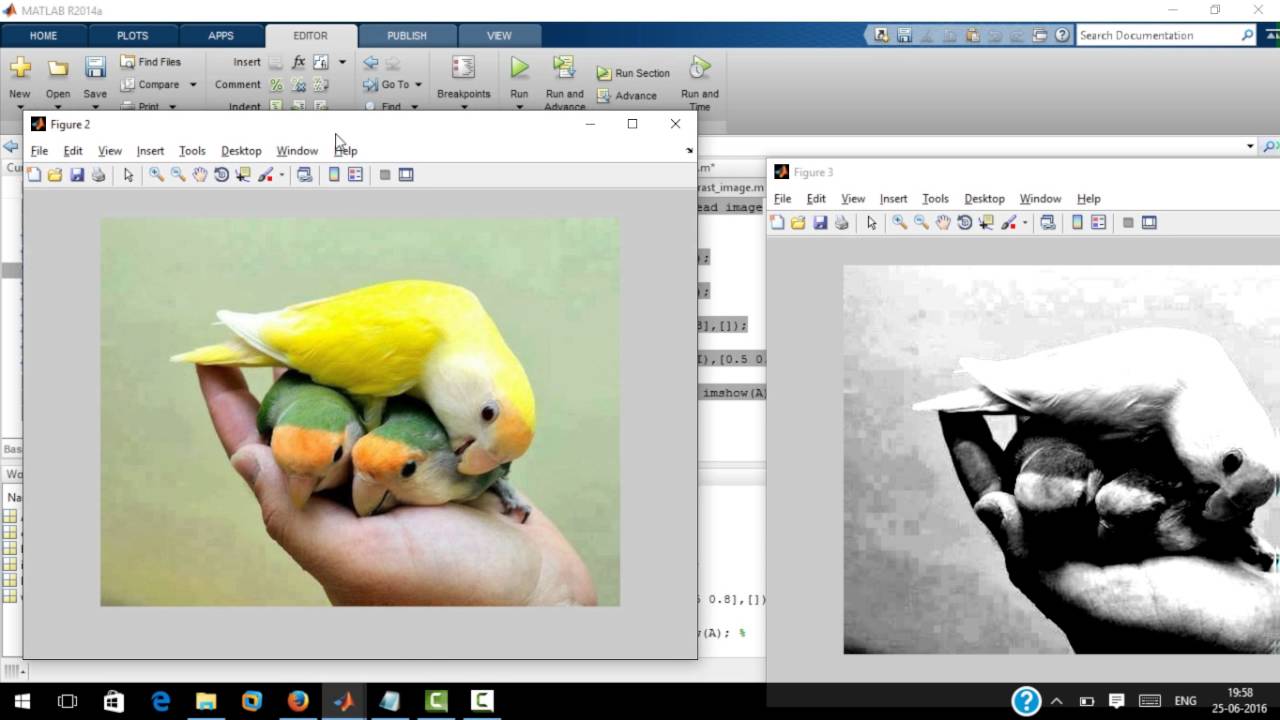Toggle Edit Plot arrow in Figure 3
The image size is (1280, 720).
click(x=871, y=223)
